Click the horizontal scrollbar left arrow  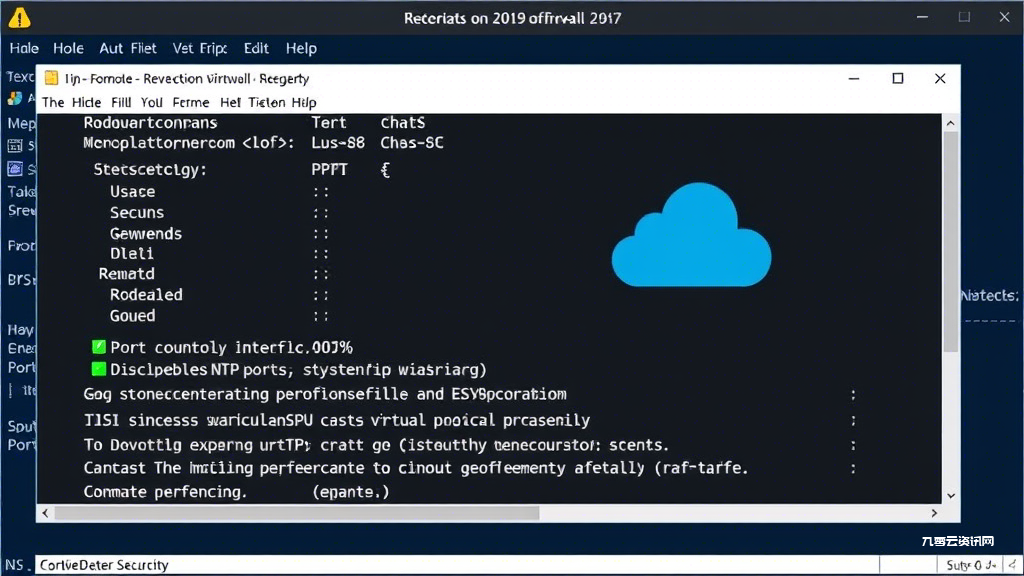click(x=45, y=513)
